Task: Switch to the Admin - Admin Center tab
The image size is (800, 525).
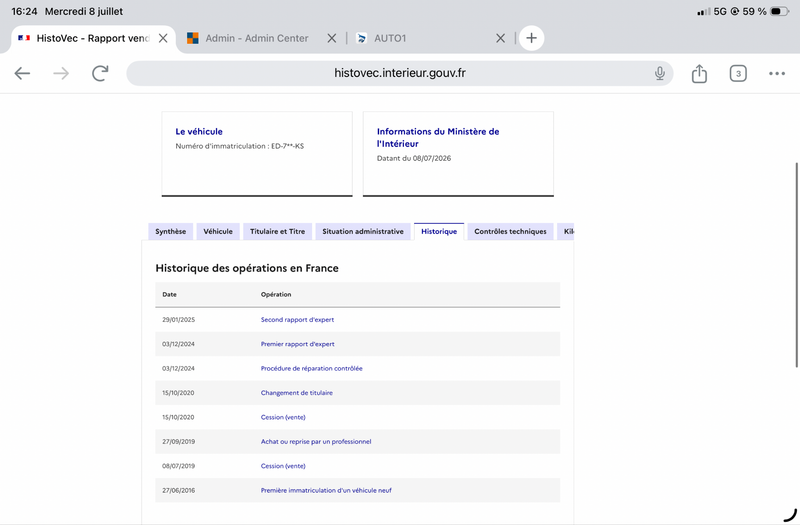Action: click(x=257, y=38)
